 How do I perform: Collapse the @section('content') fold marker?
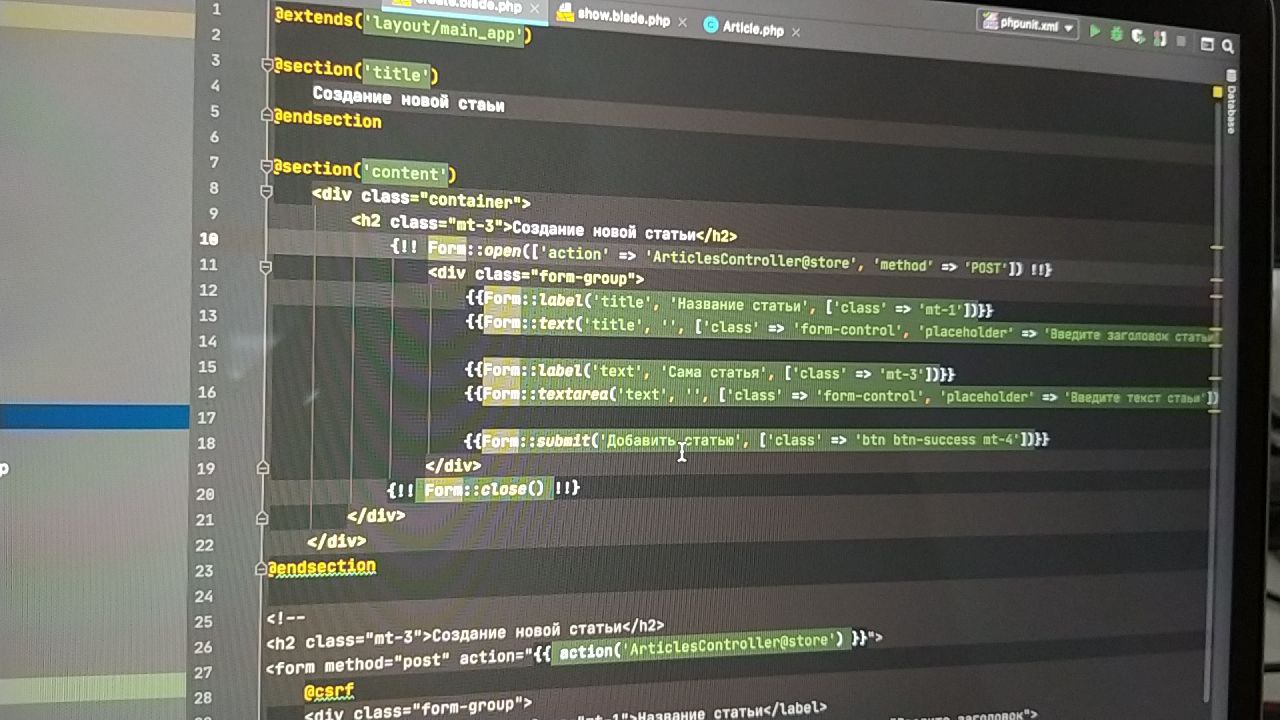click(x=266, y=166)
